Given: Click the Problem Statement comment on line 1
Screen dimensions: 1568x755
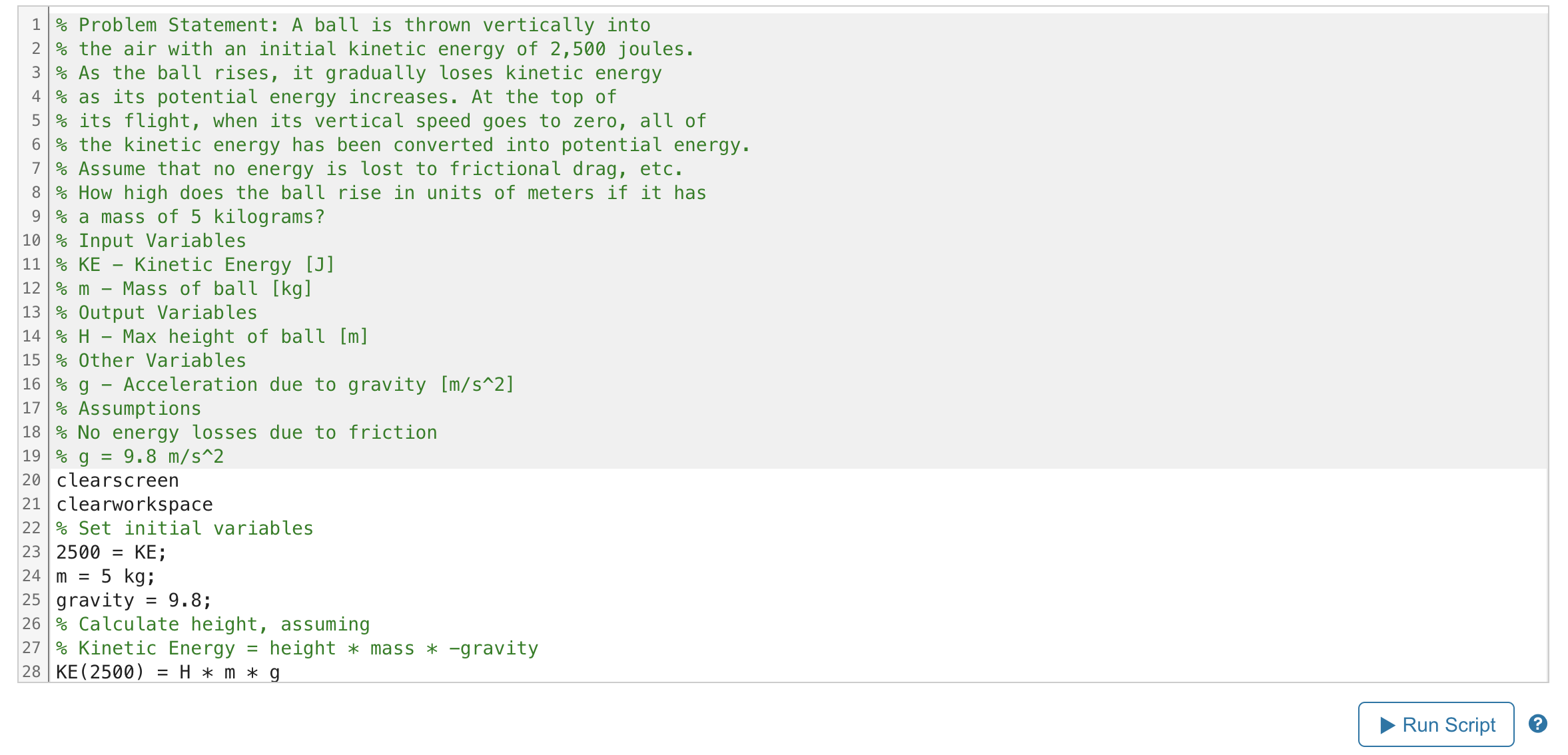Looking at the screenshot, I should (x=266, y=25).
